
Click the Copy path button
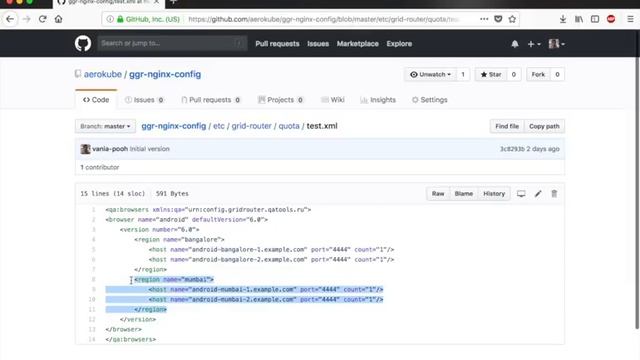[544, 126]
